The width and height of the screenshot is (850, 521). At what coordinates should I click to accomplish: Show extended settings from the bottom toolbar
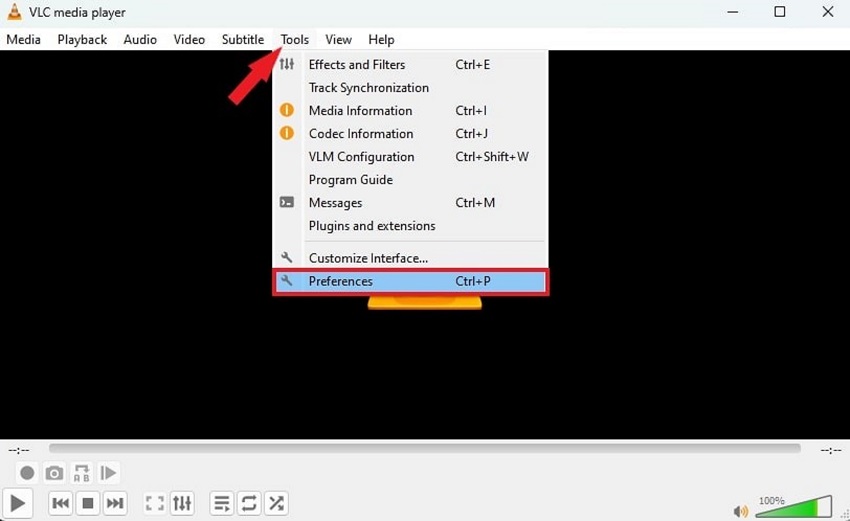[182, 503]
